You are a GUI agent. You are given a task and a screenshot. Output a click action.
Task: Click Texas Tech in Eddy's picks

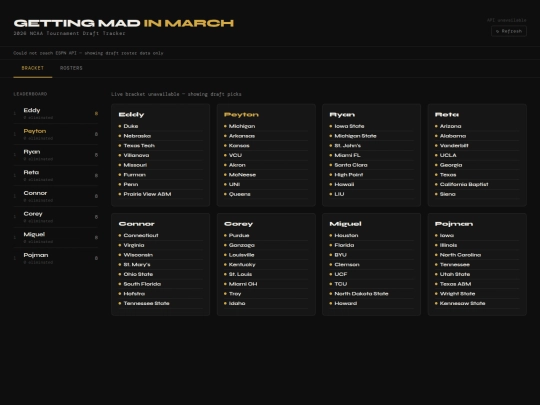(139, 146)
